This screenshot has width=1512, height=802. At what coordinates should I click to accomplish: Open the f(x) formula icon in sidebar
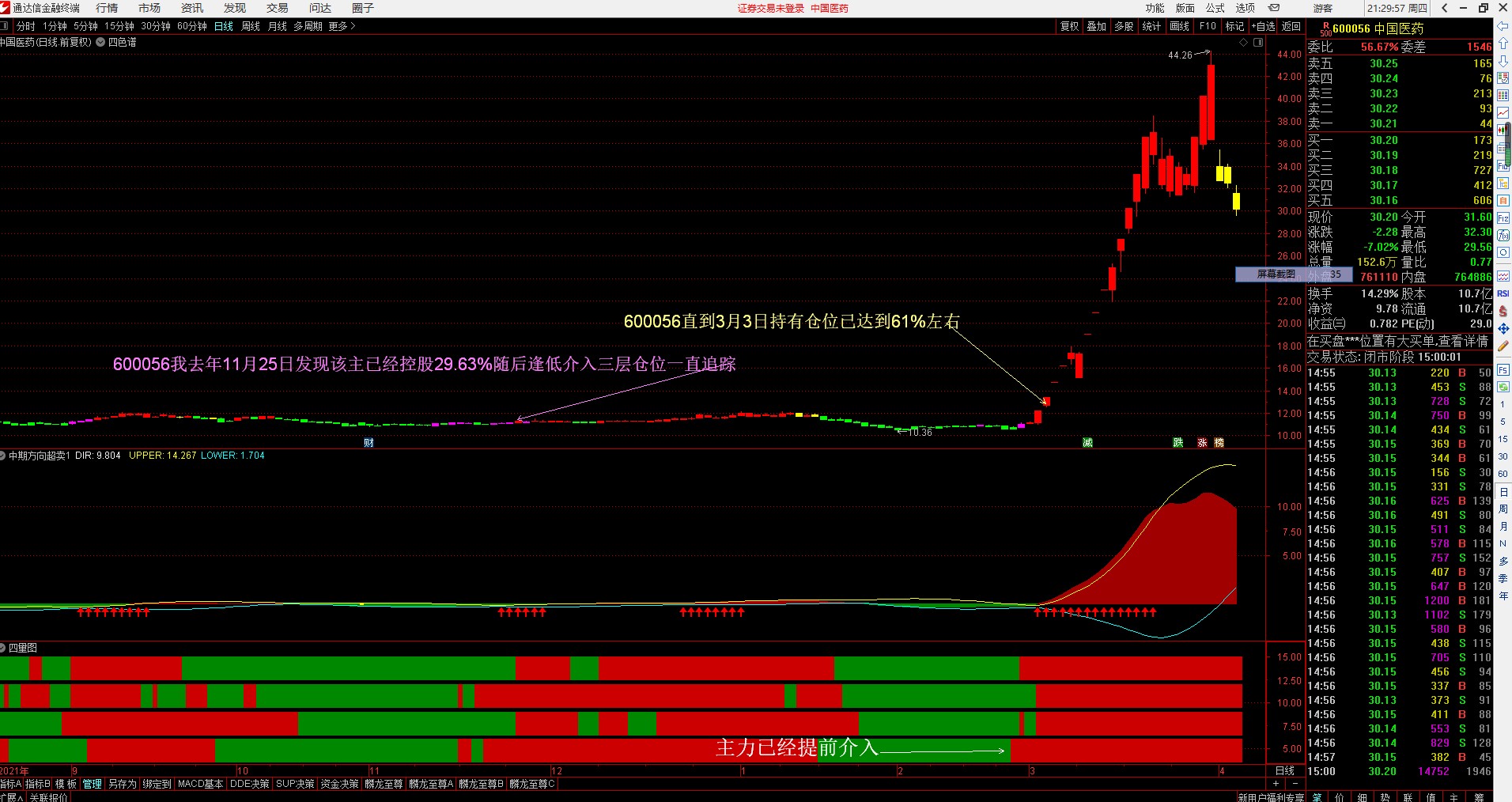pyautogui.click(x=1503, y=235)
